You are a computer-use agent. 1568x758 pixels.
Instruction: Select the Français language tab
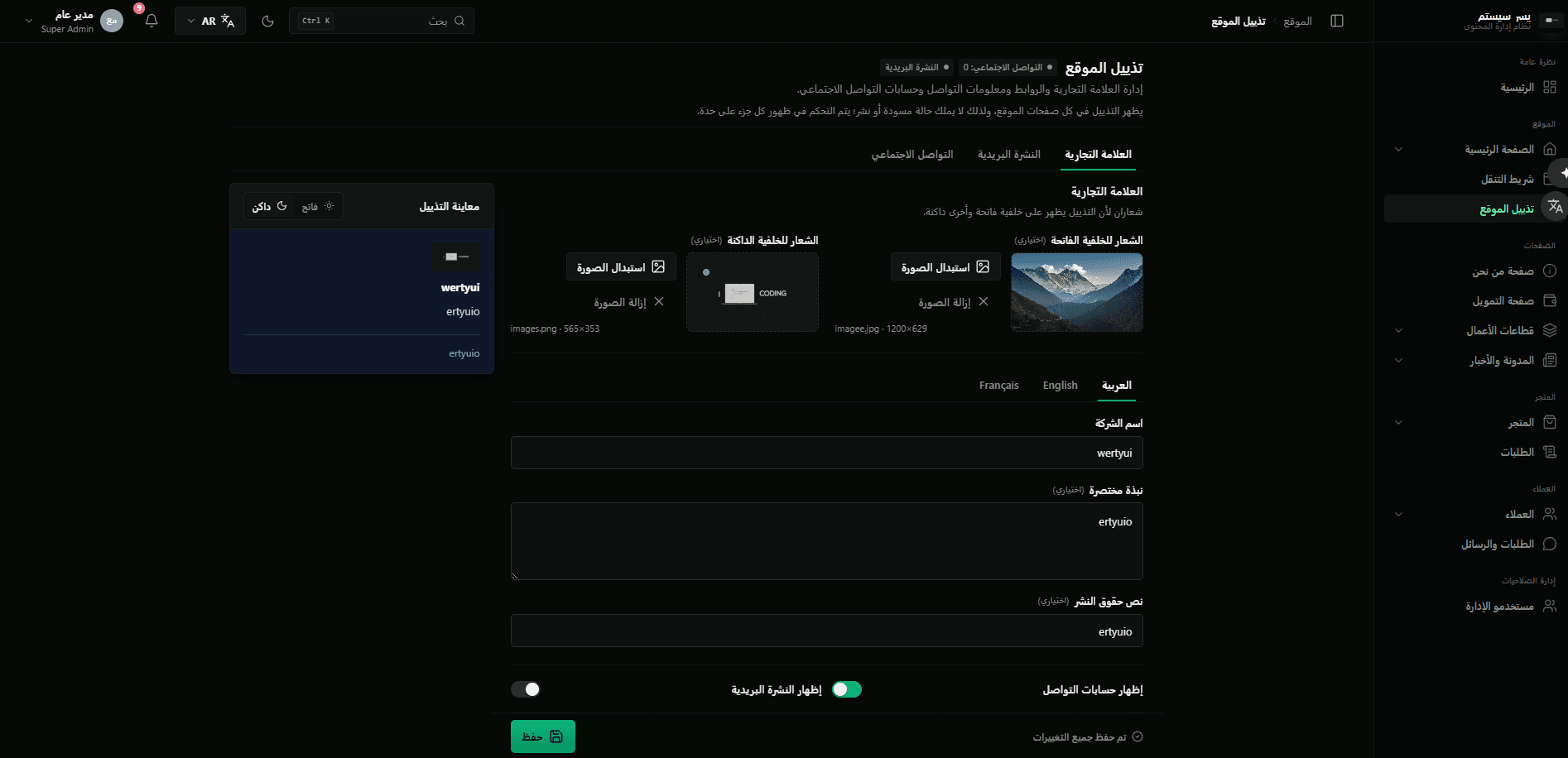[998, 386]
